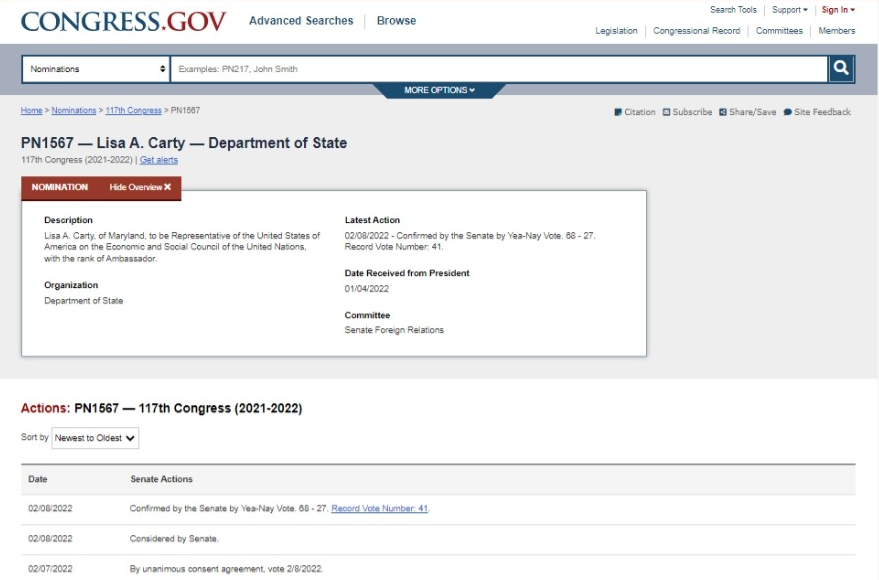This screenshot has width=879, height=580.
Task: Open the Sign In dropdown
Action: point(838,10)
